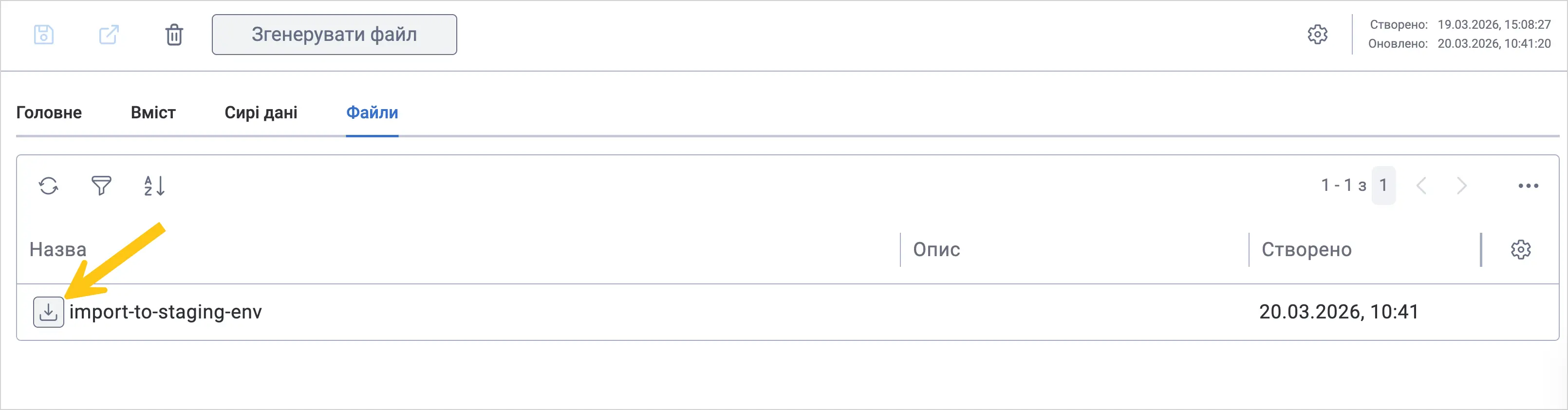Delete record using trash icon
This screenshot has height=410, width=1568.
[x=174, y=35]
